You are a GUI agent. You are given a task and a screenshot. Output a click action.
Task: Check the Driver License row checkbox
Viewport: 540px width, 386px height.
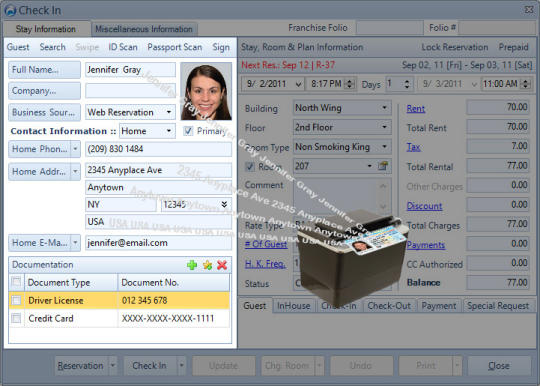(x=16, y=300)
